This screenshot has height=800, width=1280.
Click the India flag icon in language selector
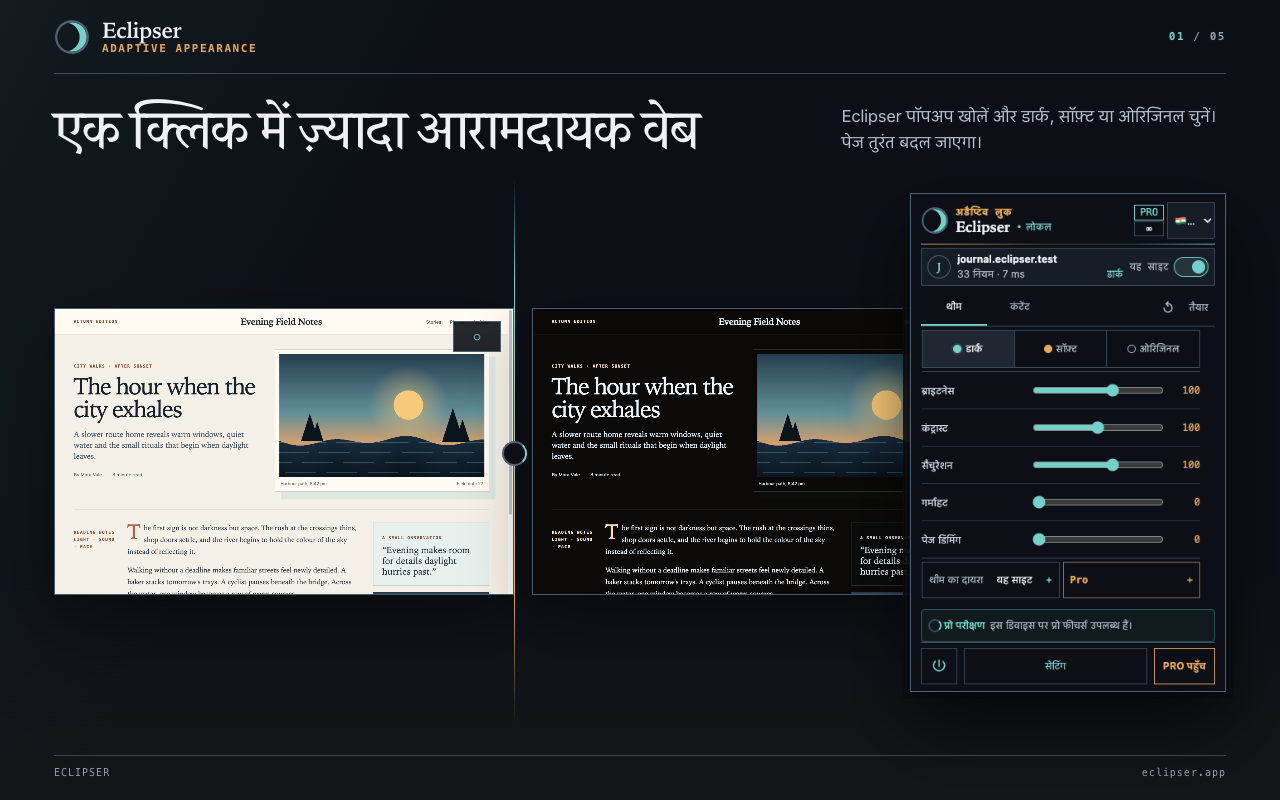[1181, 221]
